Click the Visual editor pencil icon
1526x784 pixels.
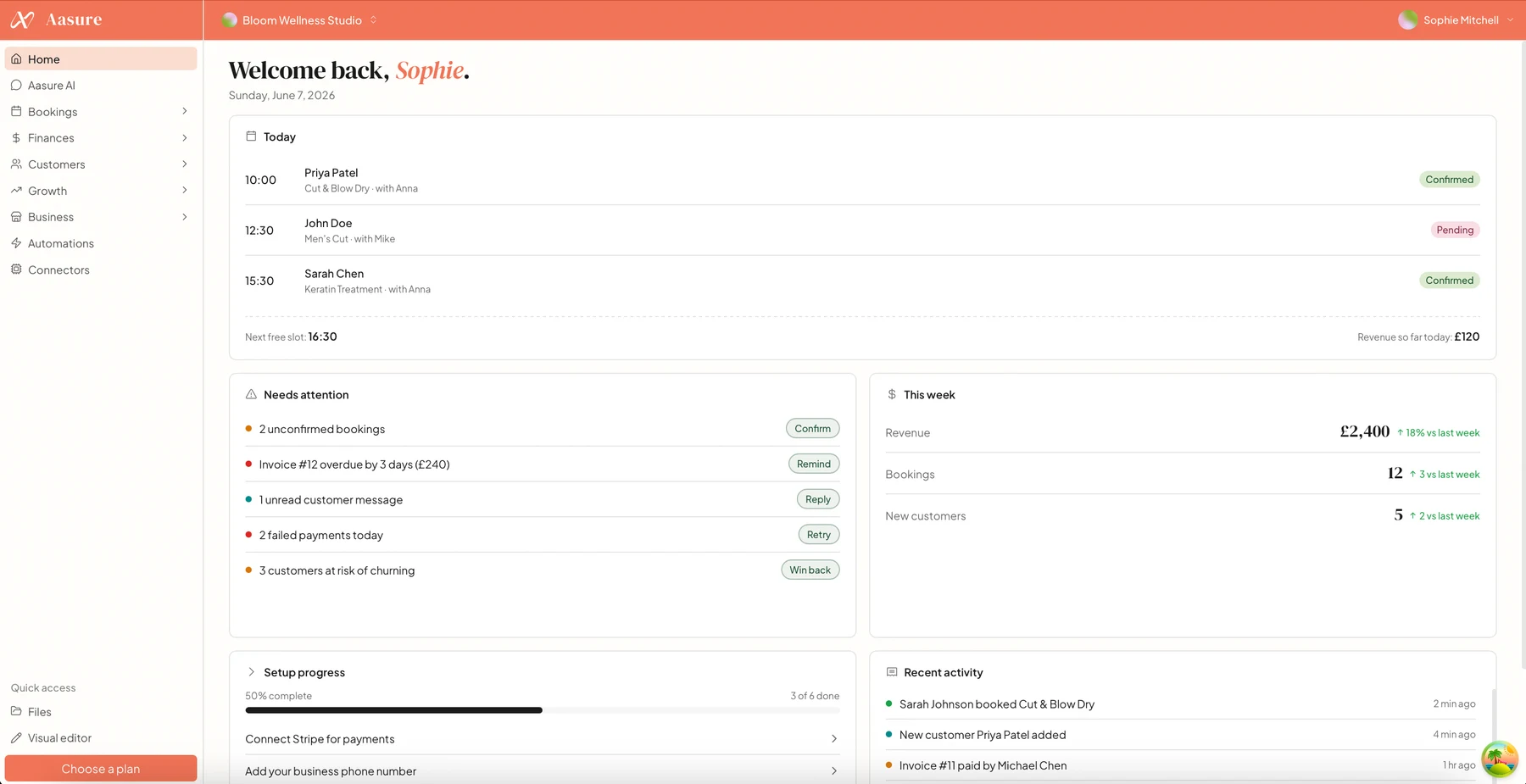coord(16,738)
